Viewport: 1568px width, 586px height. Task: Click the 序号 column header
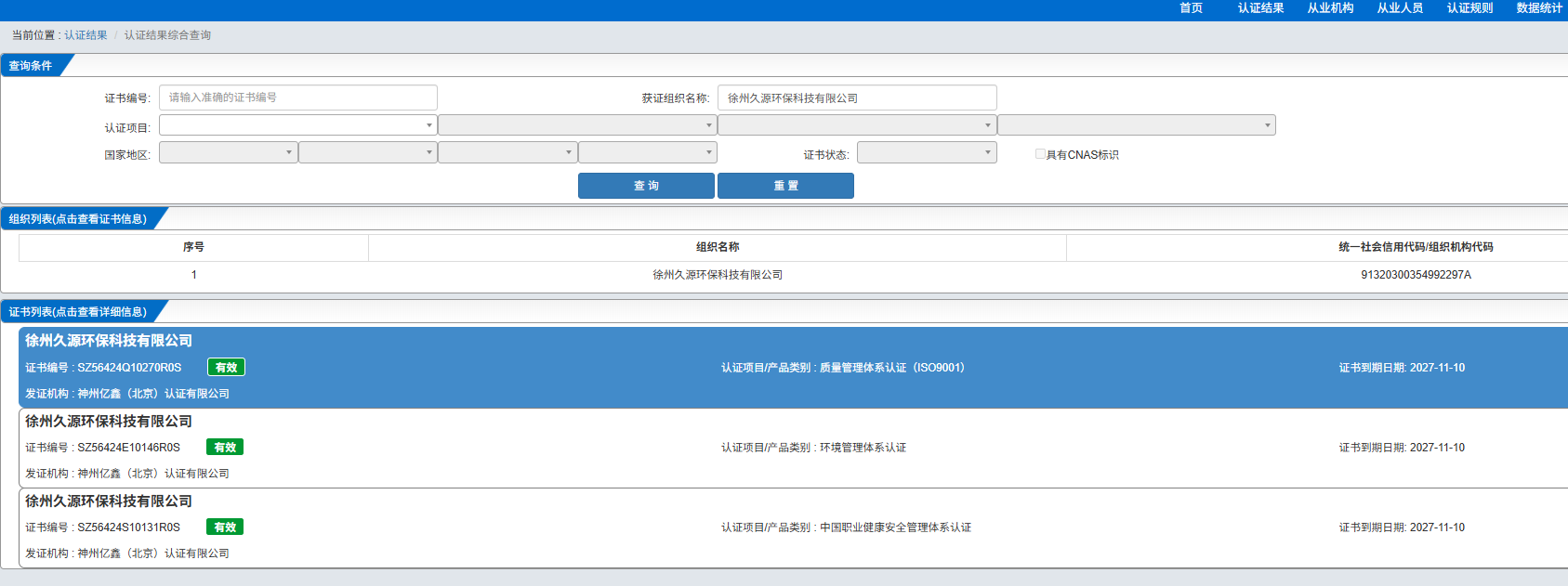click(x=193, y=247)
